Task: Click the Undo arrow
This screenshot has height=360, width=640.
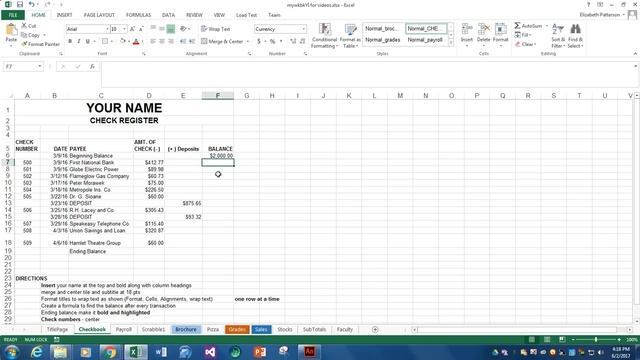Action: [31, 5]
